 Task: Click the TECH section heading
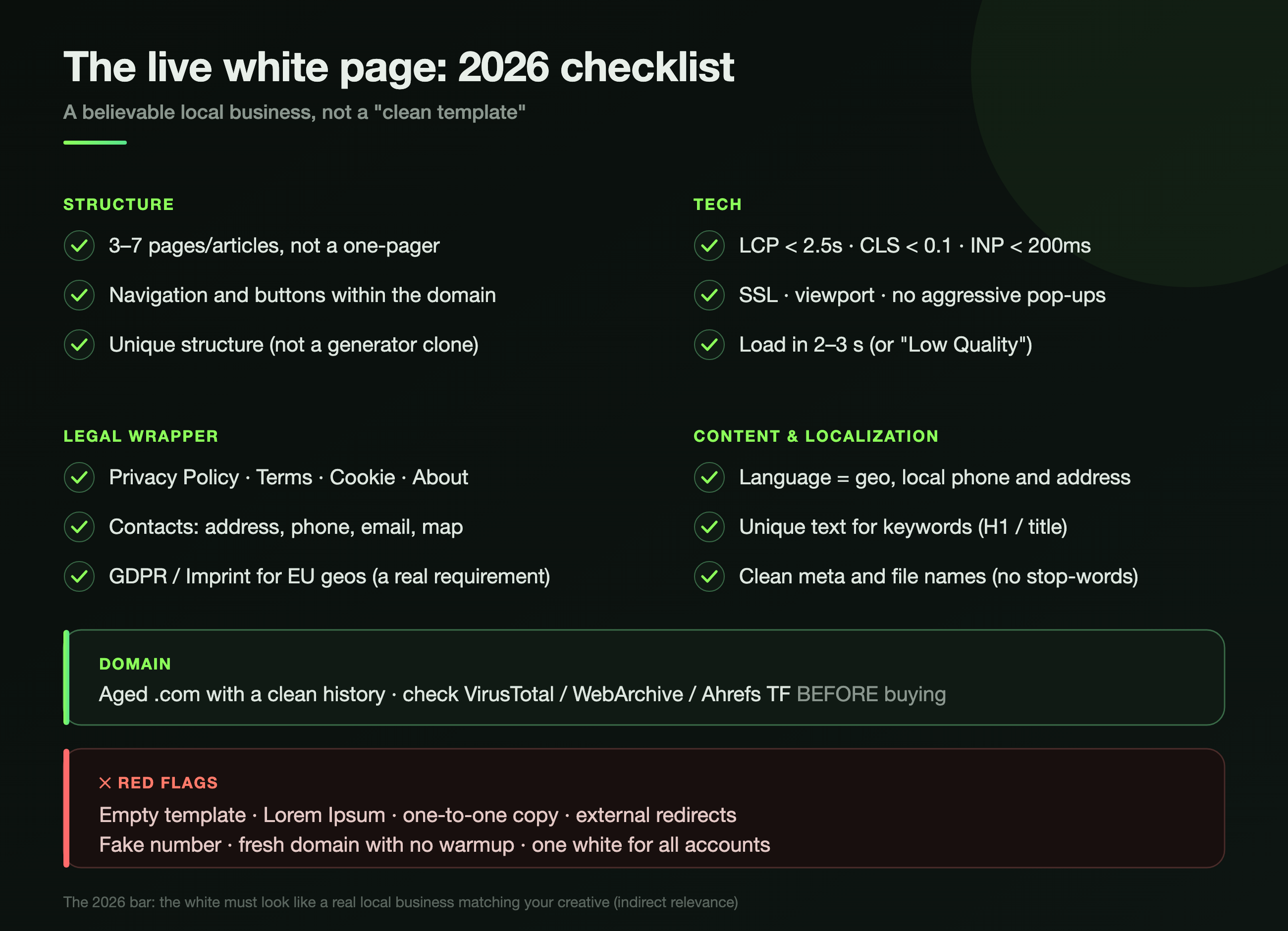[718, 205]
